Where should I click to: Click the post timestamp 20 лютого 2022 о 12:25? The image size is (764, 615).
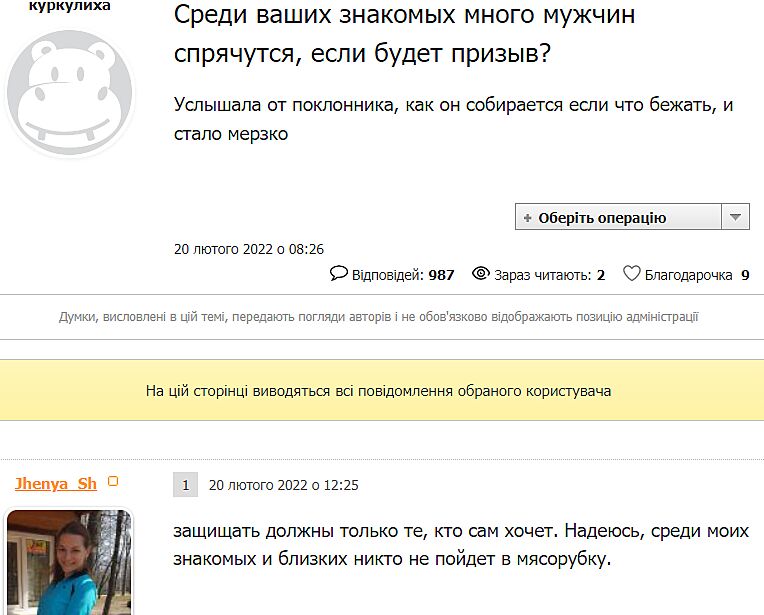[x=283, y=485]
